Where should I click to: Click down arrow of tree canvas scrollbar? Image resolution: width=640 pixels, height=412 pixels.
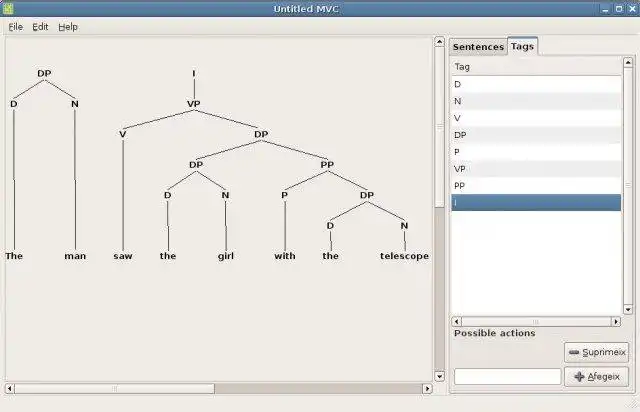tap(439, 376)
